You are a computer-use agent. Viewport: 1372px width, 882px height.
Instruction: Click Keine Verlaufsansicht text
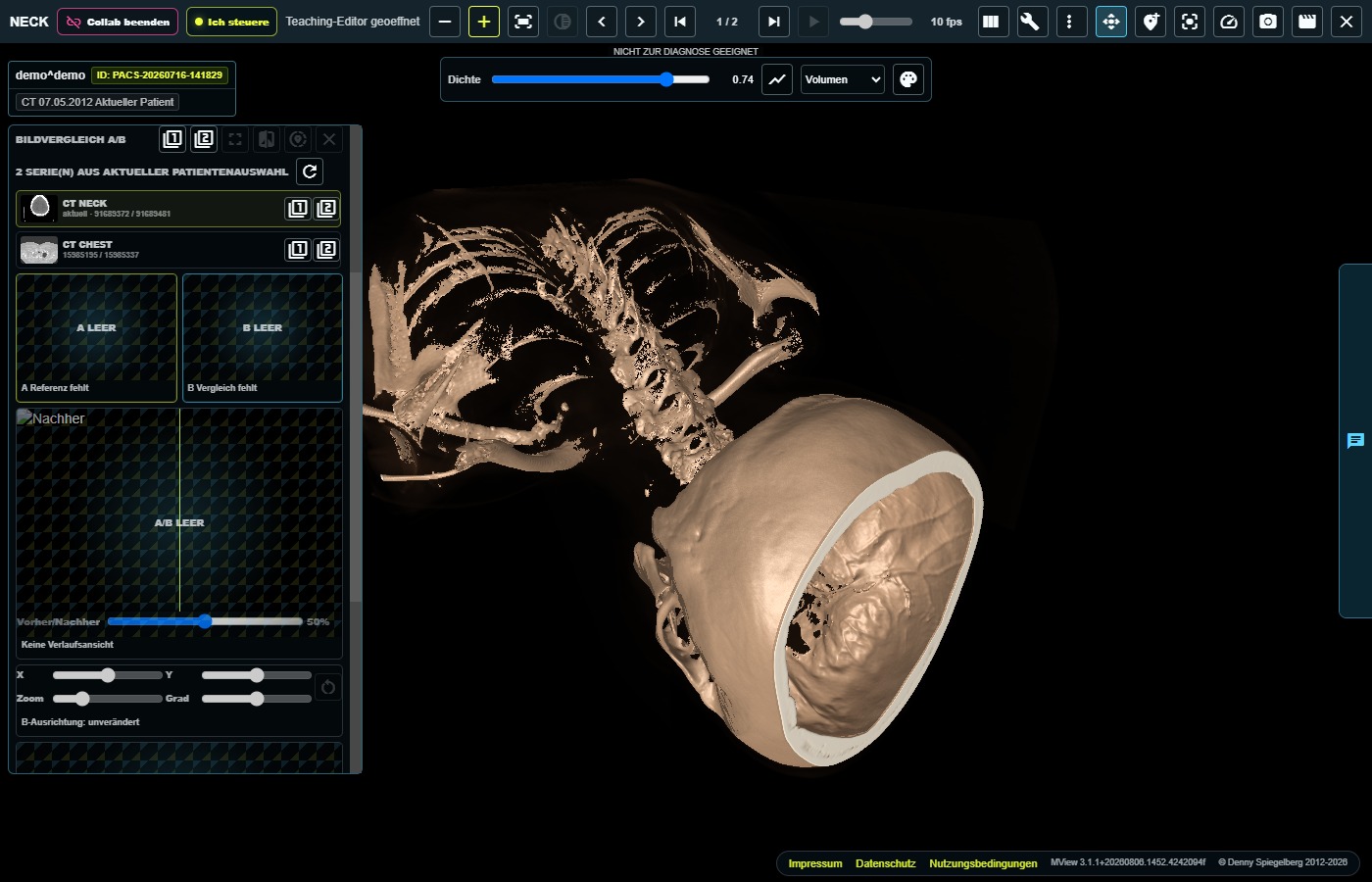click(68, 645)
